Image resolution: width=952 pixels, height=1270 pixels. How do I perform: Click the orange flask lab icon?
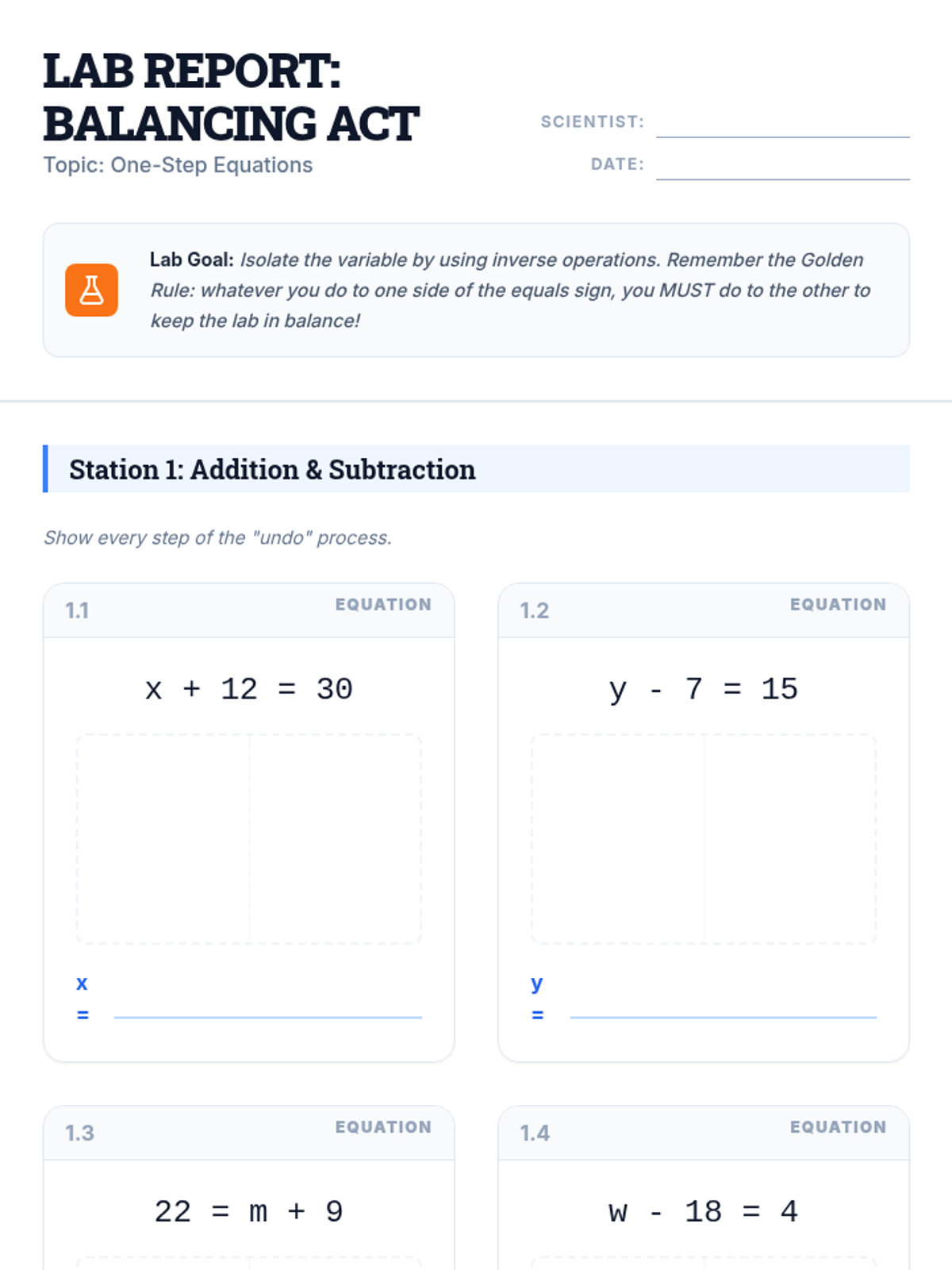[x=91, y=291]
